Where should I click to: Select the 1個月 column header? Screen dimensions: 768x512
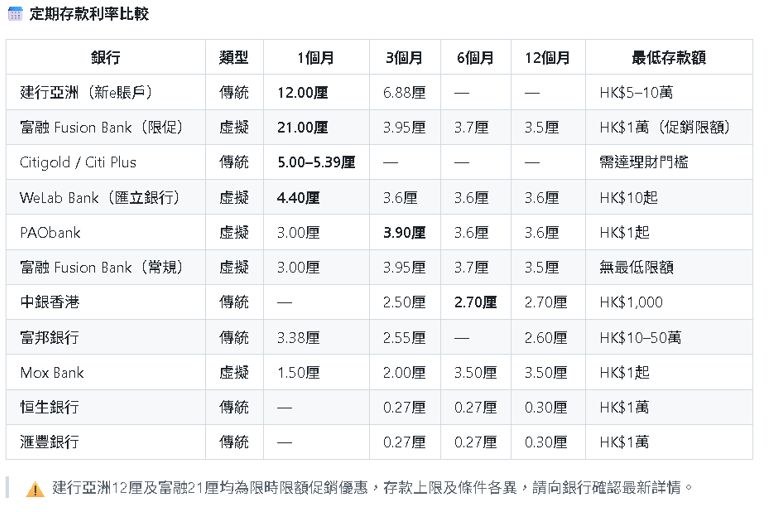pyautogui.click(x=316, y=58)
